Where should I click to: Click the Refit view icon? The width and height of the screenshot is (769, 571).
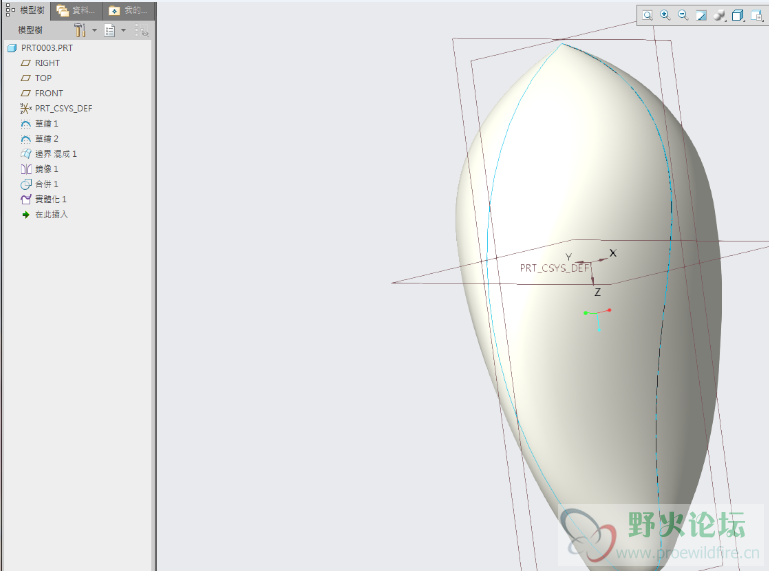647,16
